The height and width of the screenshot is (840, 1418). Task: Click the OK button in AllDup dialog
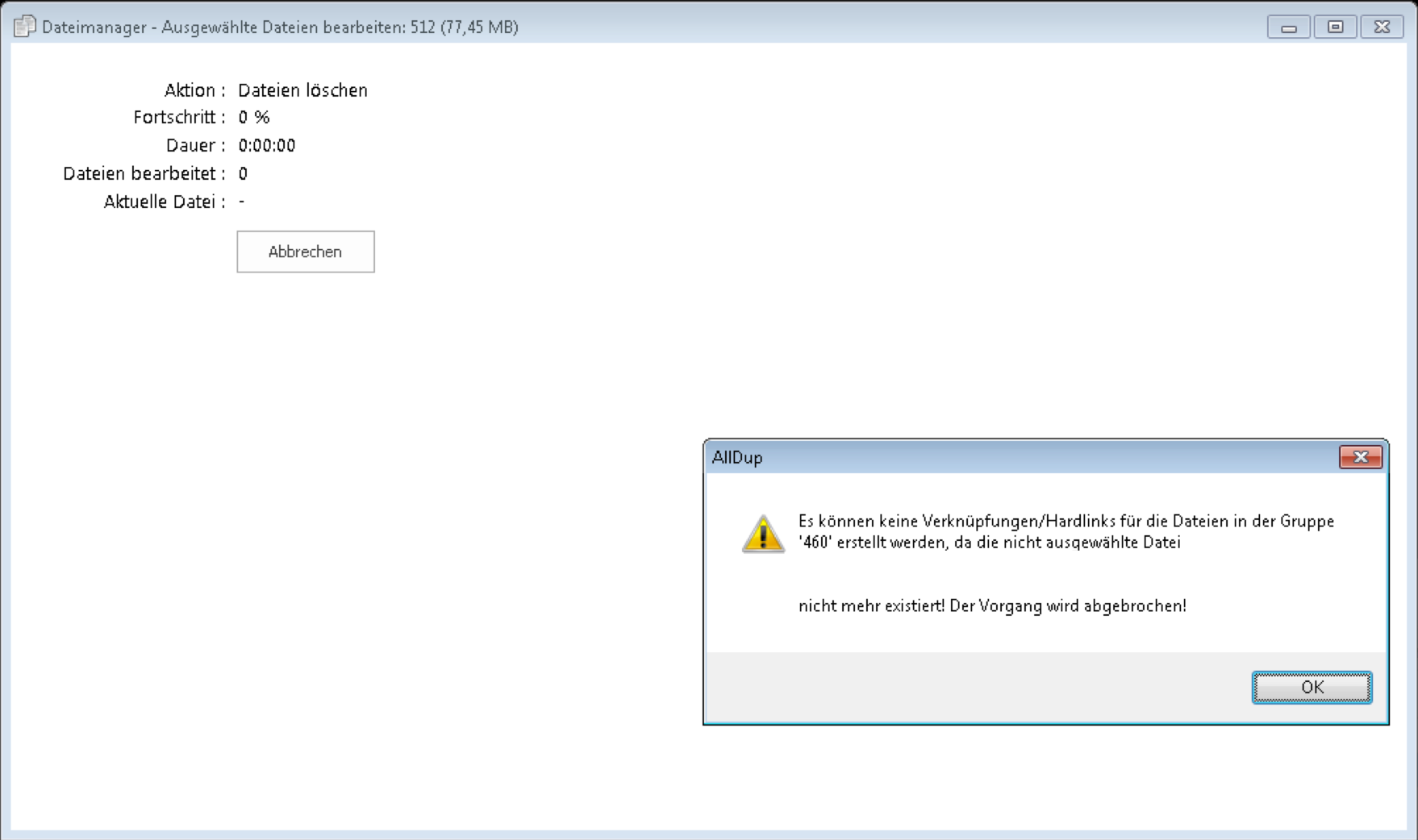pyautogui.click(x=1312, y=687)
